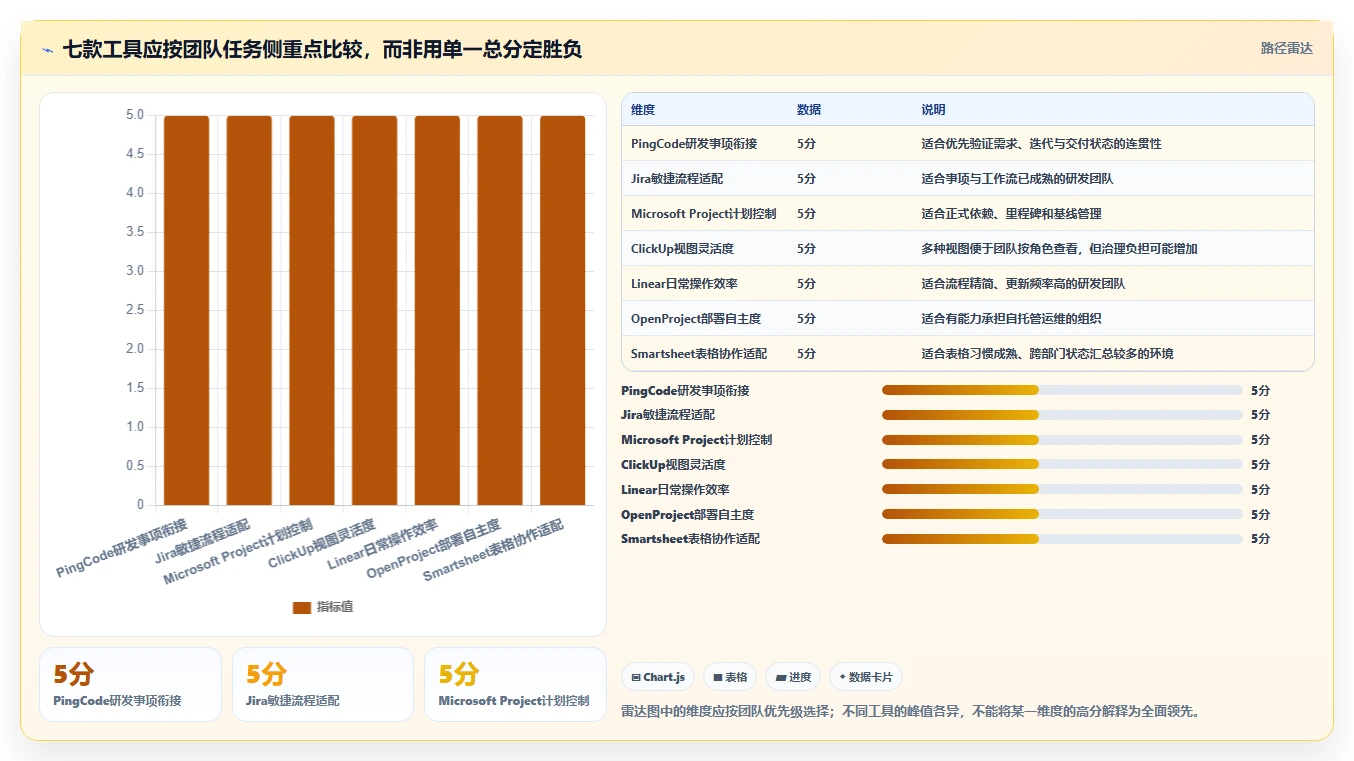This screenshot has width=1354, height=761.
Task: Toggle the 指标值 legend color box
Action: [302, 607]
